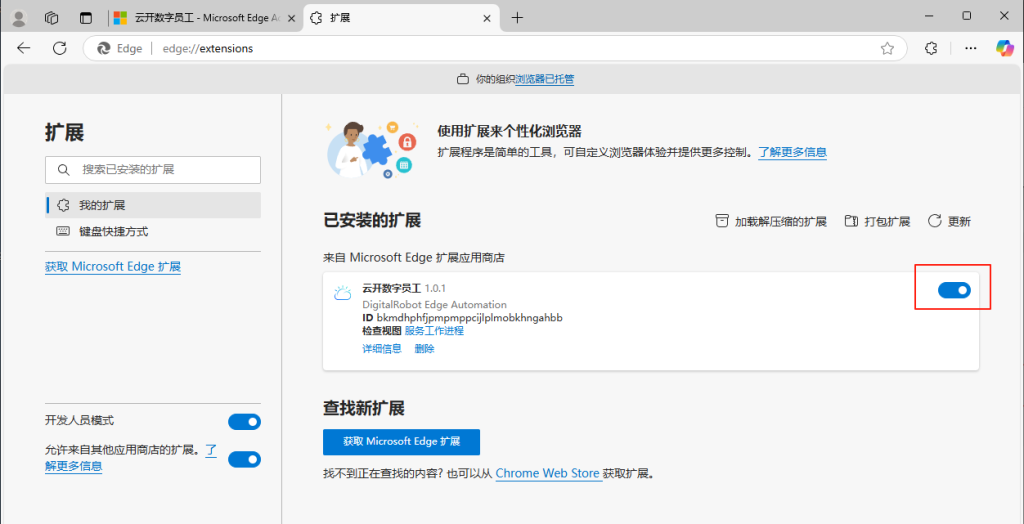
Task: Open a new tab with plus icon
Action: pyautogui.click(x=517, y=18)
